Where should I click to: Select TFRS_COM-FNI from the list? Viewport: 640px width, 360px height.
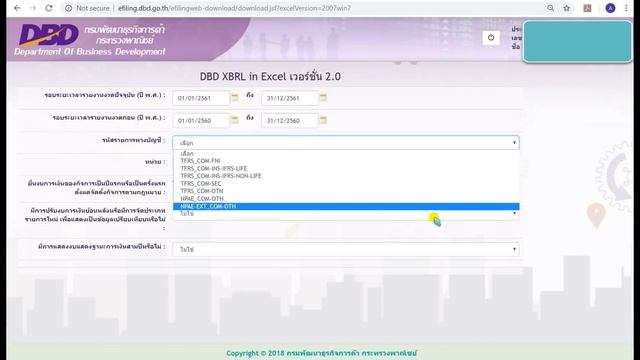[x=346, y=161]
